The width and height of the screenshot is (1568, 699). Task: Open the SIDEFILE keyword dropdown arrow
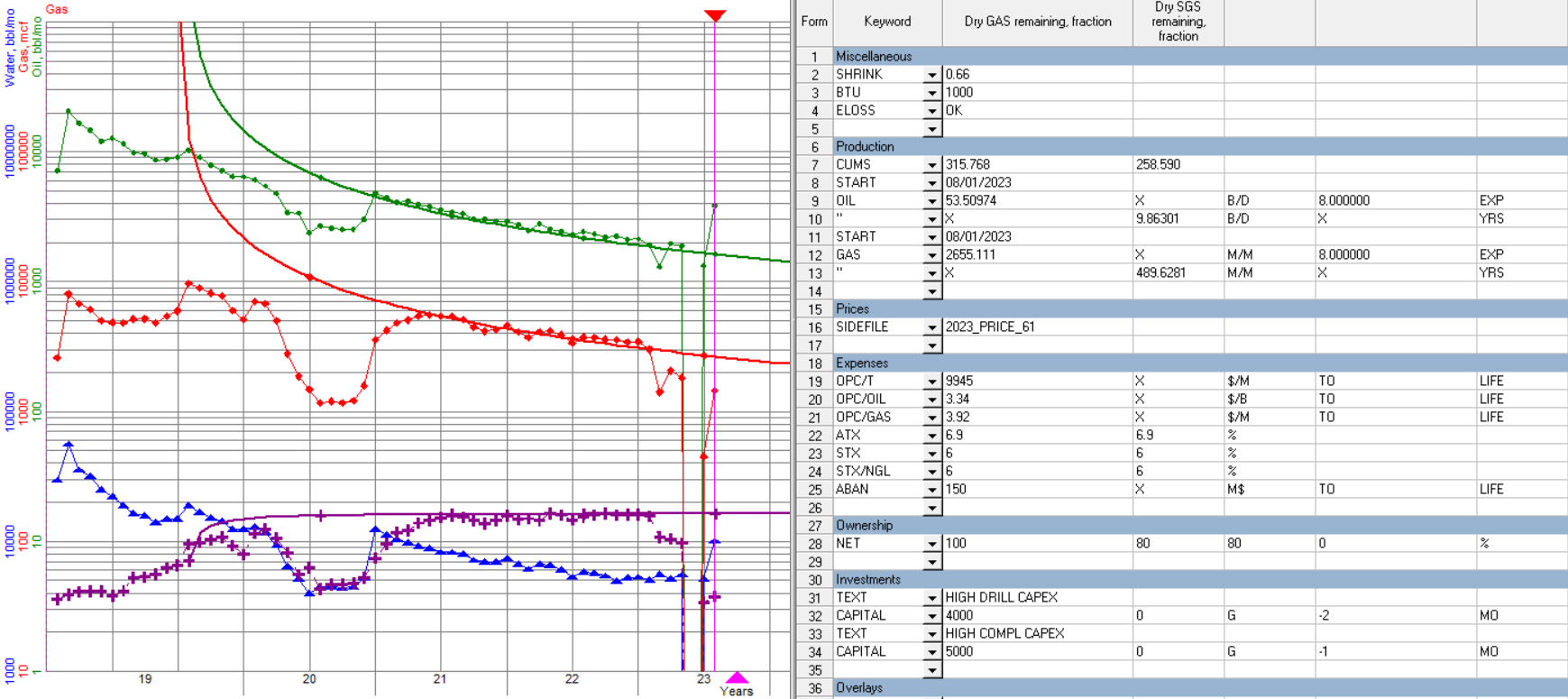pos(932,327)
